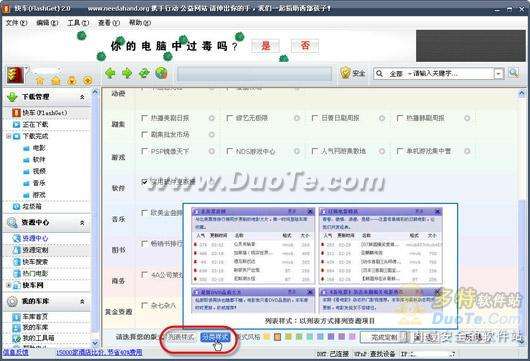530x361 pixels.
Task: Check the PSP related checkbox in 游戏 row
Action: coord(144,151)
